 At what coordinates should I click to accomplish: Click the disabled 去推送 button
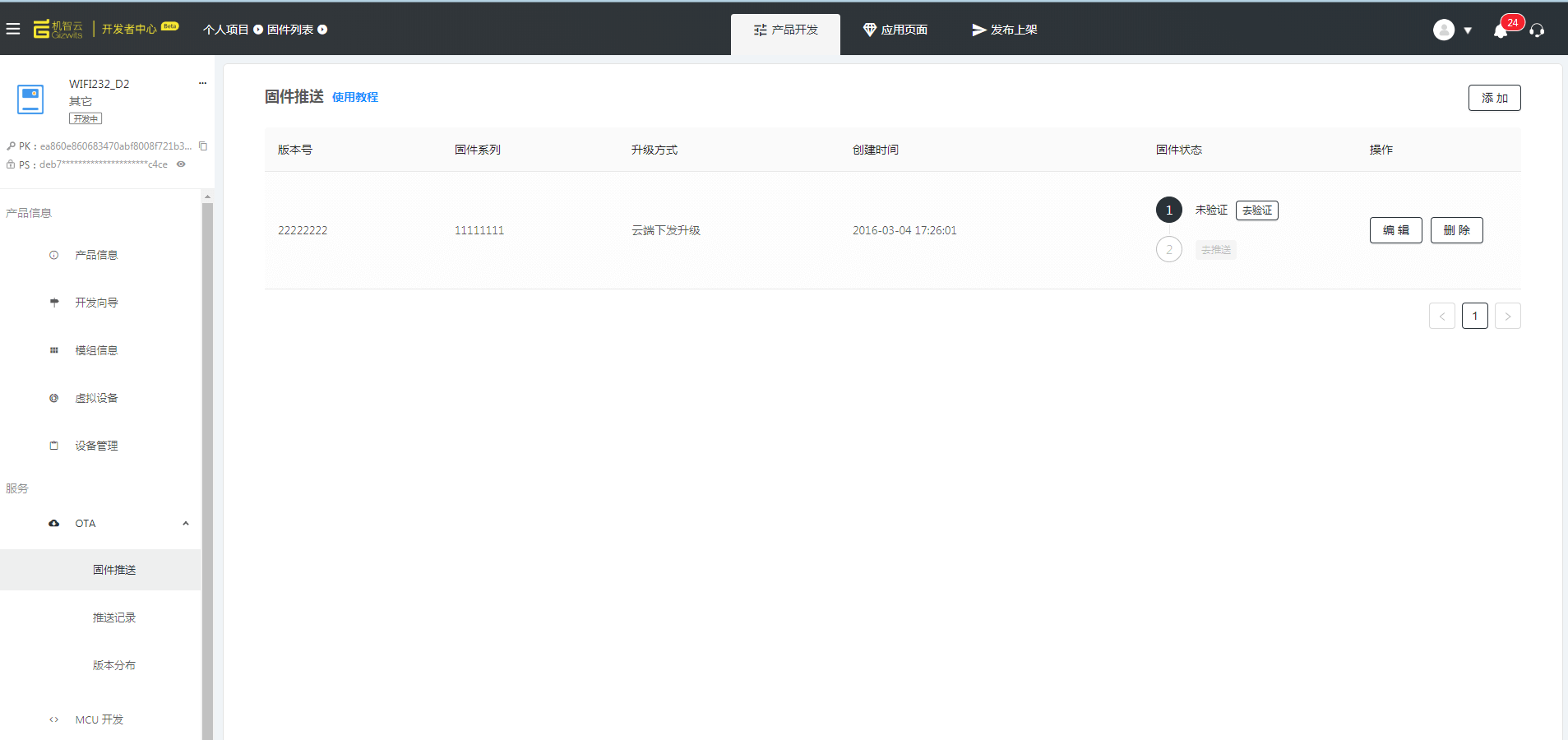pos(1216,250)
